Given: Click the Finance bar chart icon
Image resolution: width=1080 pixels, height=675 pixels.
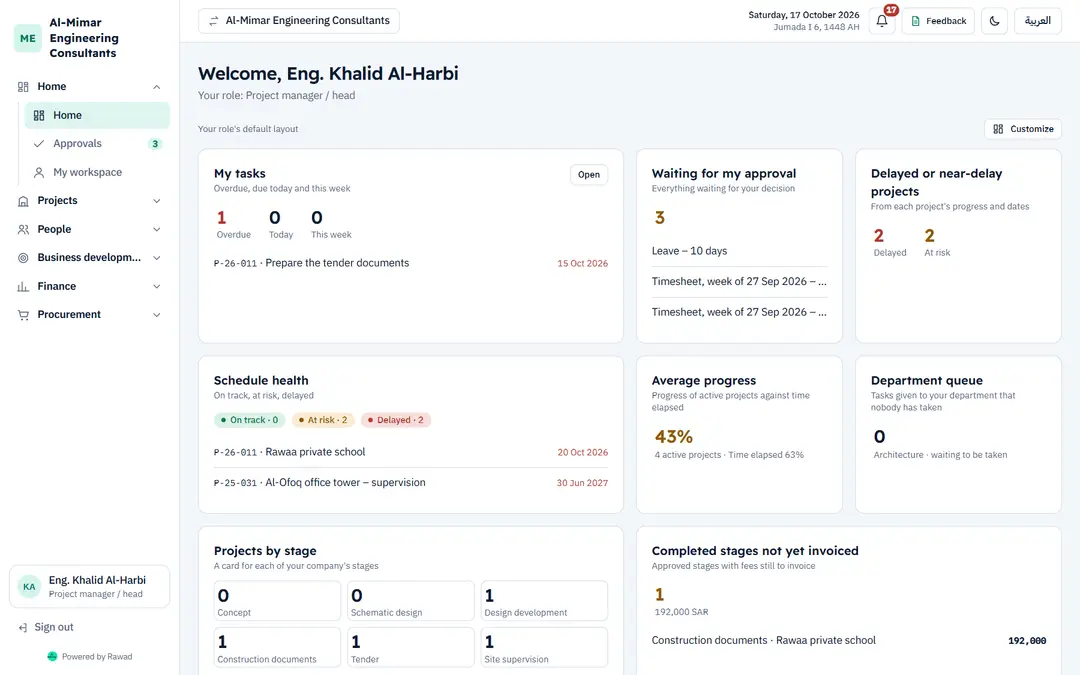Looking at the screenshot, I should click(23, 287).
